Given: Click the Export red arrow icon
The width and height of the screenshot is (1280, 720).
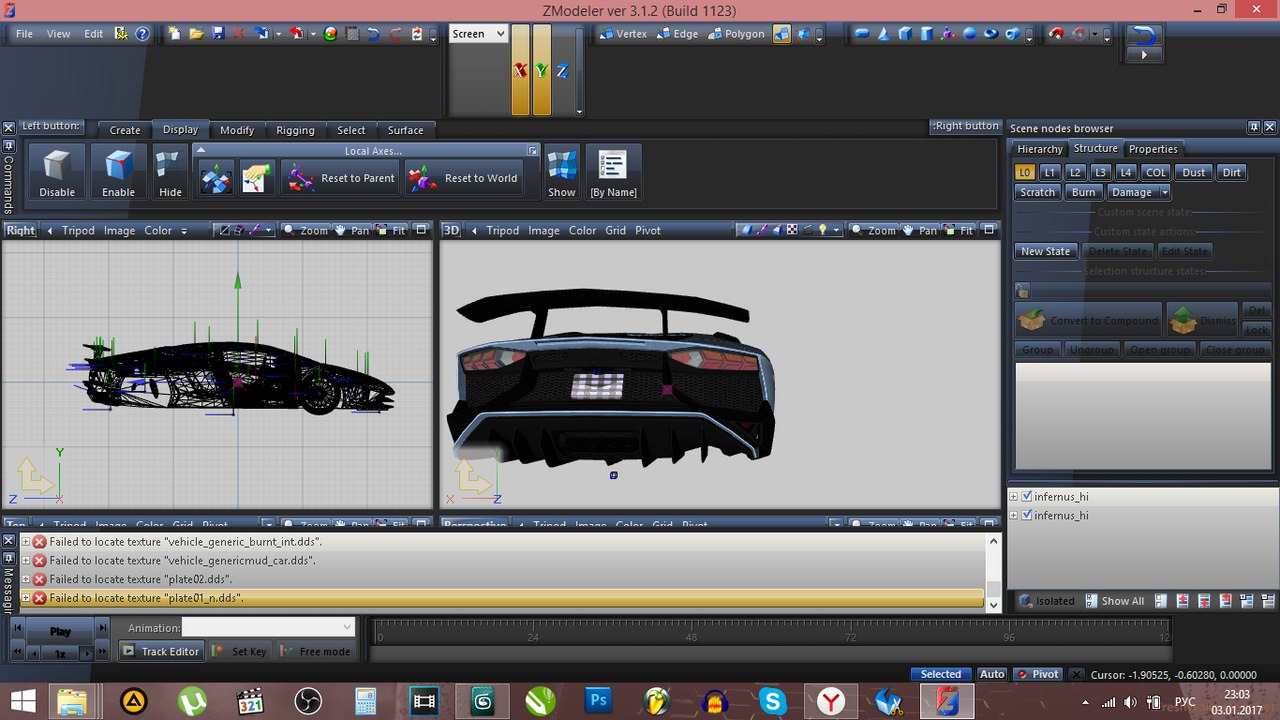Looking at the screenshot, I should point(296,33).
